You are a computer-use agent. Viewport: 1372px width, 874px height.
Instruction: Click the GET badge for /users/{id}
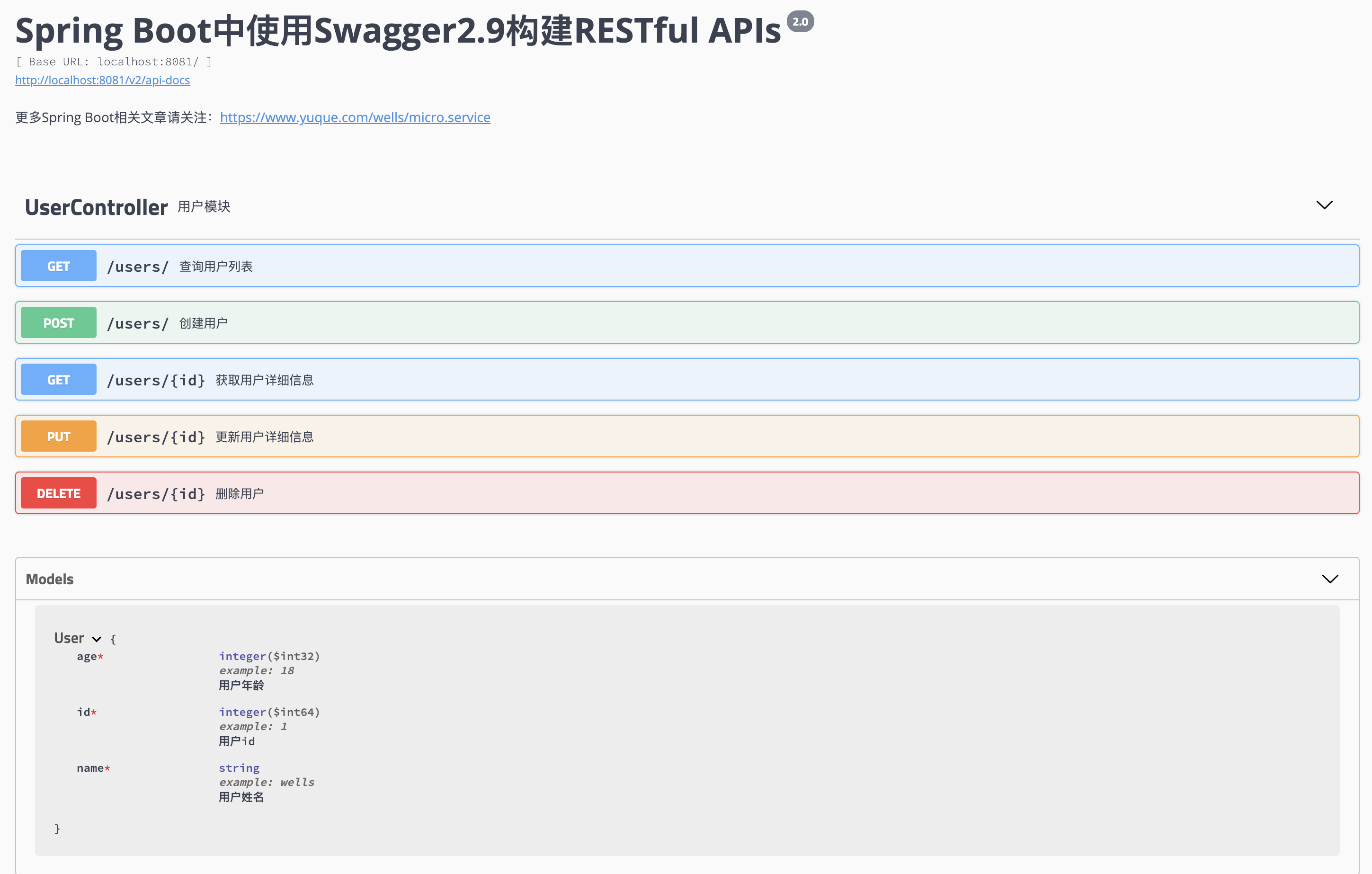tap(59, 380)
